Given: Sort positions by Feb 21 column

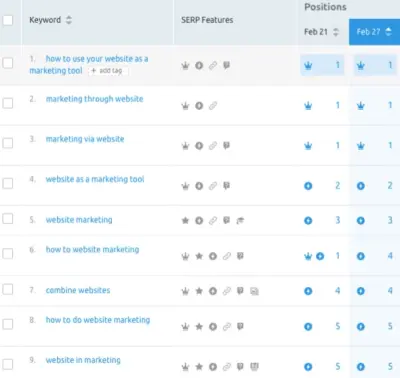Looking at the screenshot, I should (336, 32).
